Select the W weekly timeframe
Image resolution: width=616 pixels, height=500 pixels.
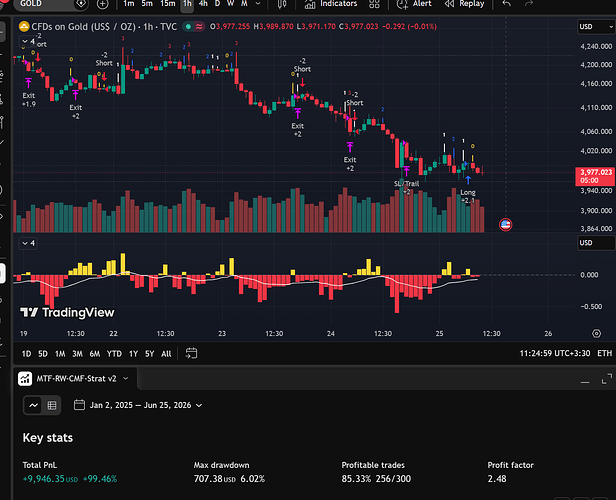pyautogui.click(x=231, y=4)
